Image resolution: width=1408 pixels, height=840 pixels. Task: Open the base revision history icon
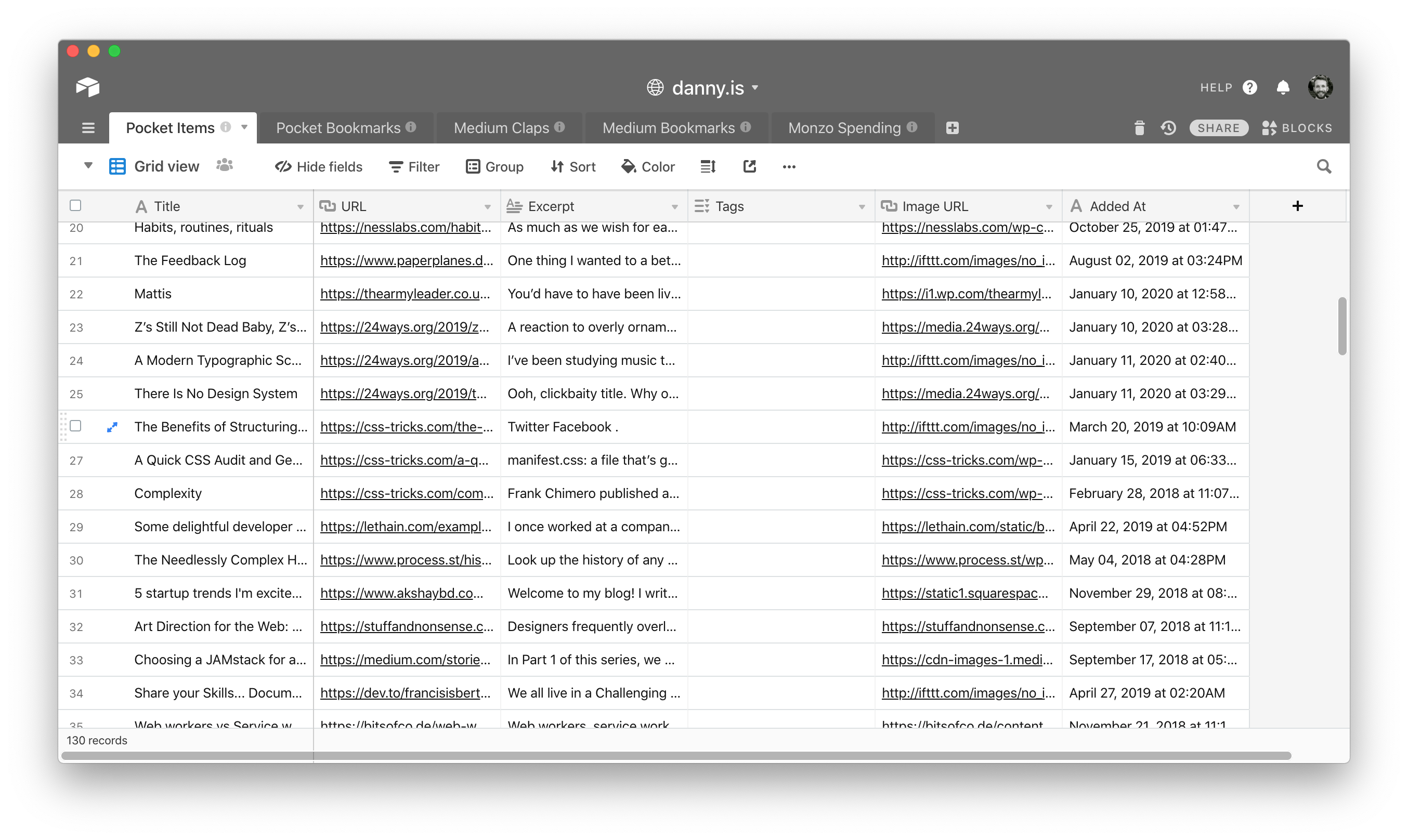point(1168,128)
